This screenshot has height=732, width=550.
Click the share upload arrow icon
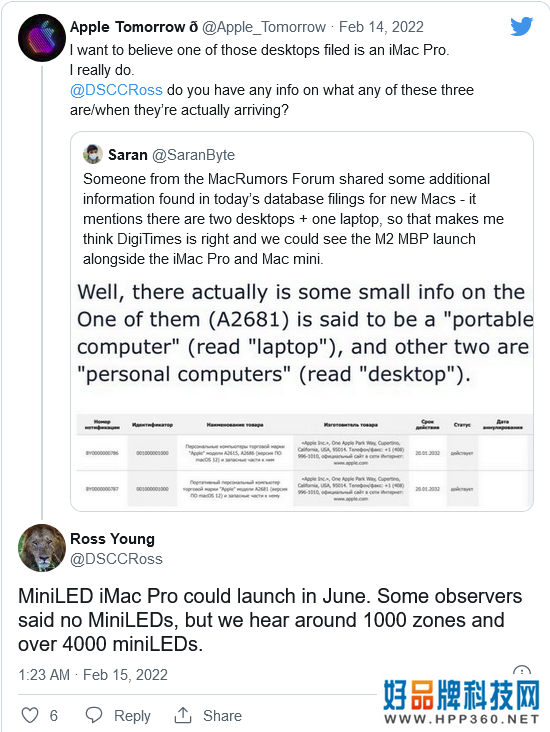point(183,715)
